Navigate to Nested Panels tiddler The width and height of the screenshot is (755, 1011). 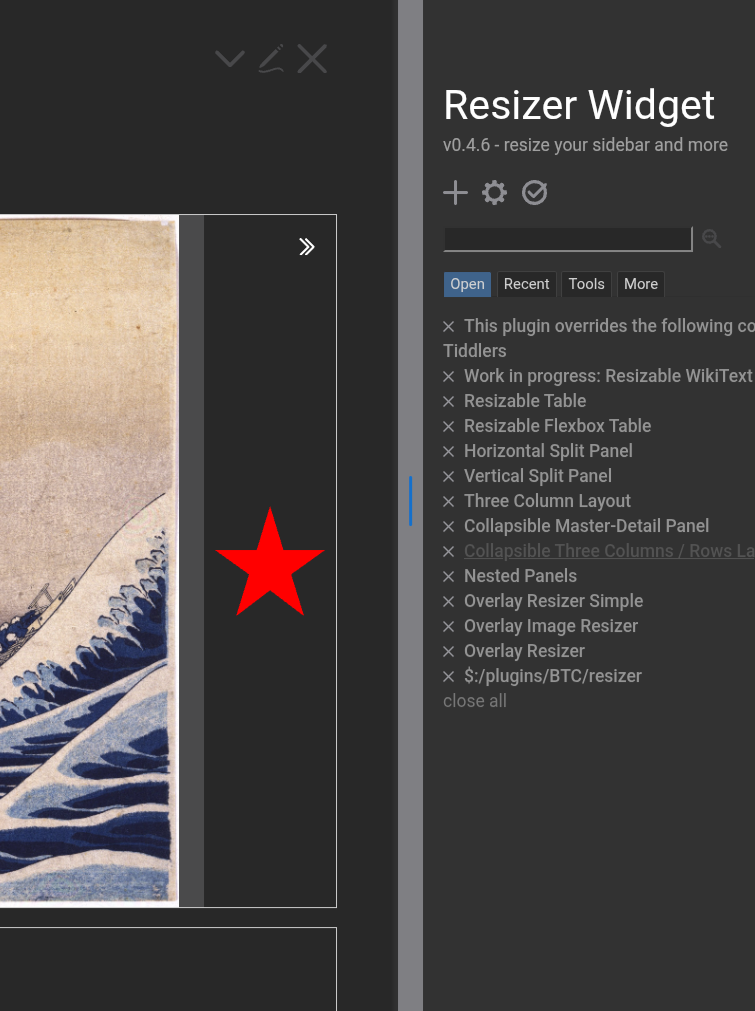520,576
